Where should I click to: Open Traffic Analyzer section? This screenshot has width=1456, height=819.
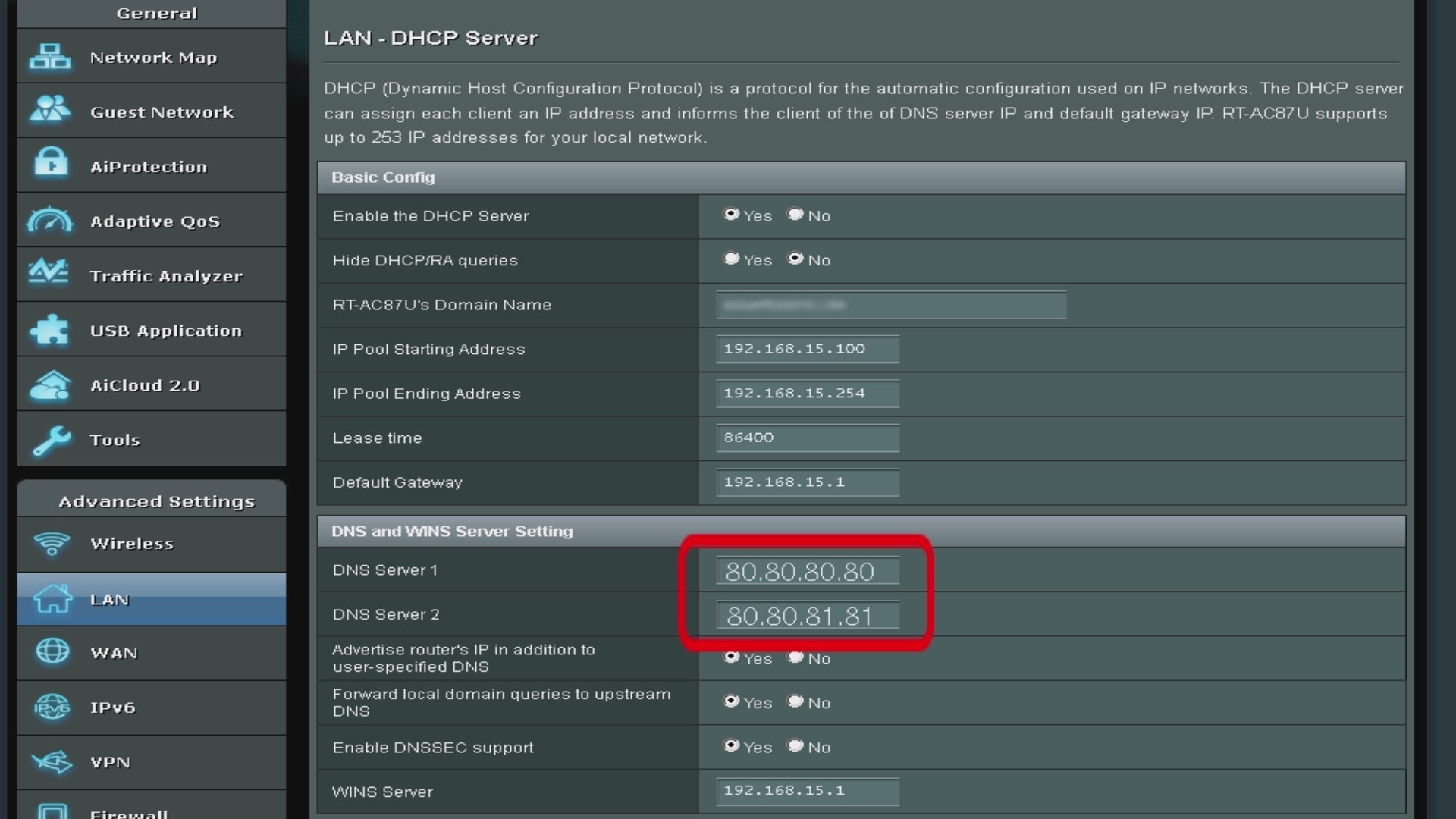[x=152, y=275]
